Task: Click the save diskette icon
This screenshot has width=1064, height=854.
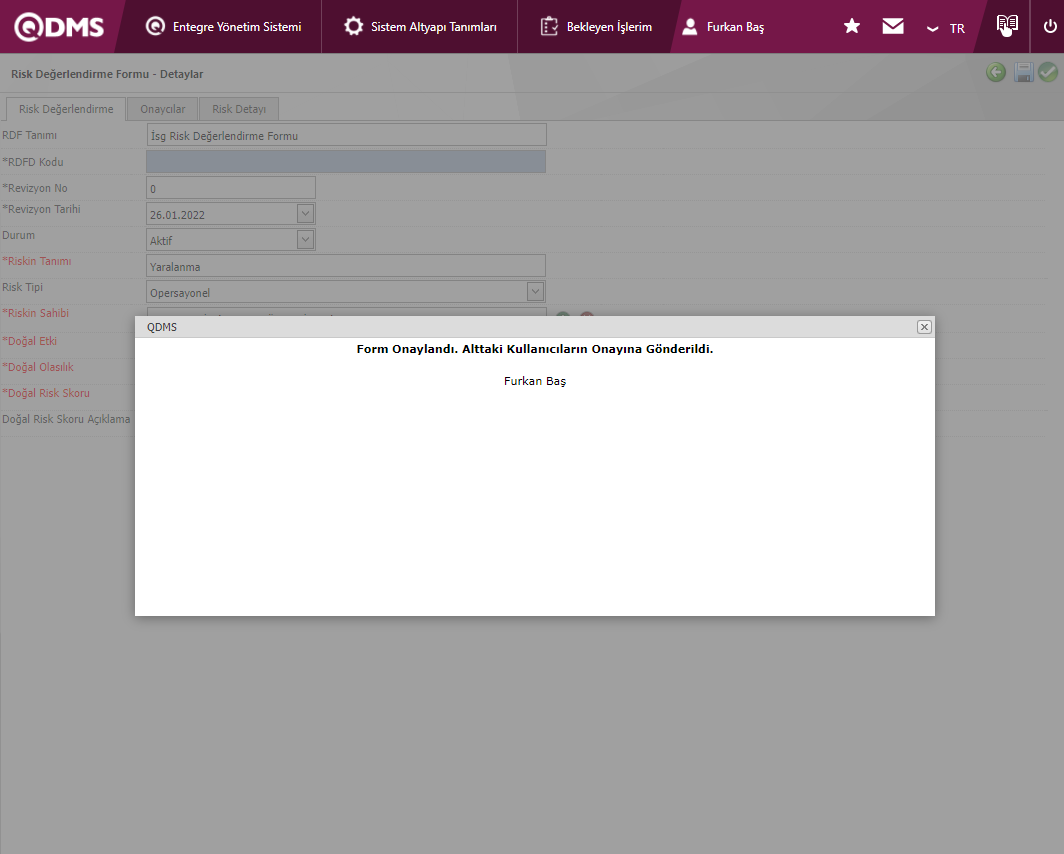Action: (x=1023, y=72)
